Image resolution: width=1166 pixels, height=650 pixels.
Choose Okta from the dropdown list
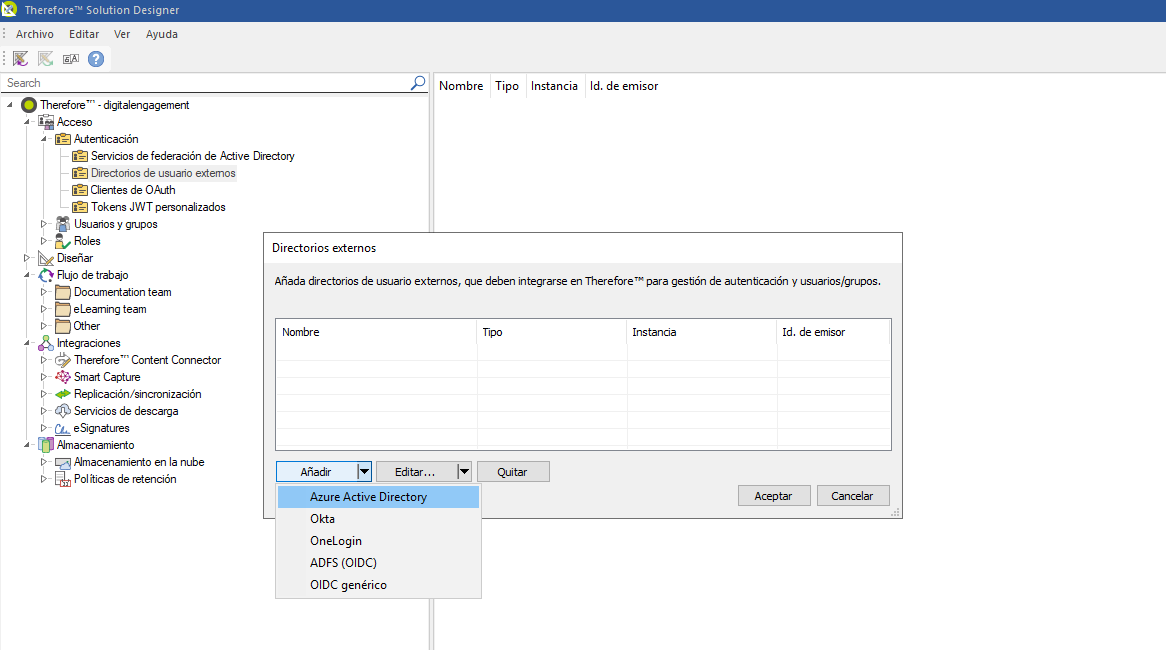pyautogui.click(x=379, y=519)
